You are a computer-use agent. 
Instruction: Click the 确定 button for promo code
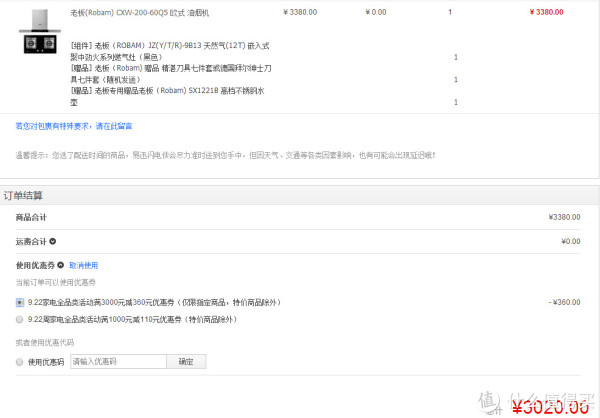coord(186,361)
